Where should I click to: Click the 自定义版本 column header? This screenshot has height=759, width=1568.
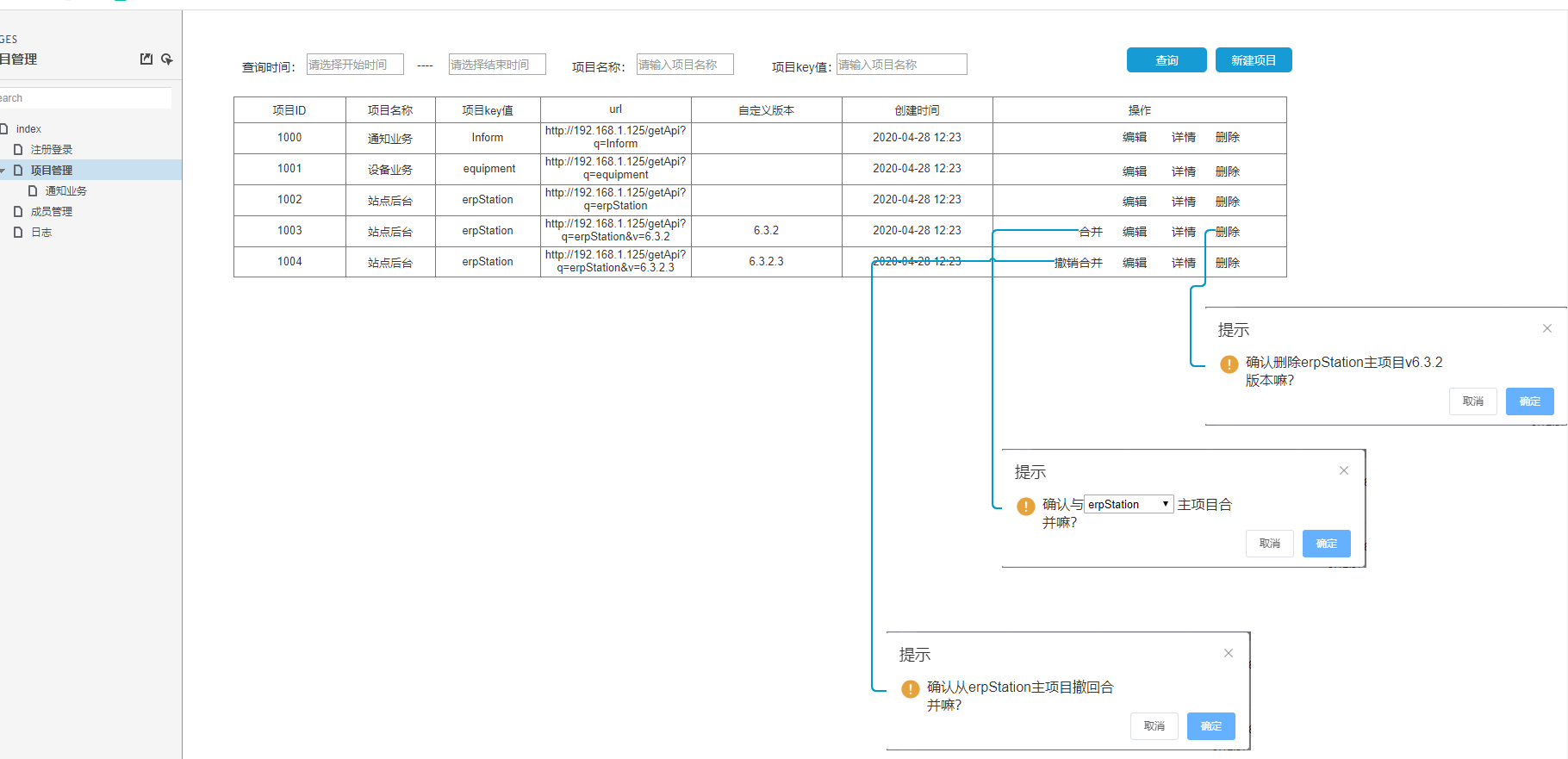click(766, 110)
